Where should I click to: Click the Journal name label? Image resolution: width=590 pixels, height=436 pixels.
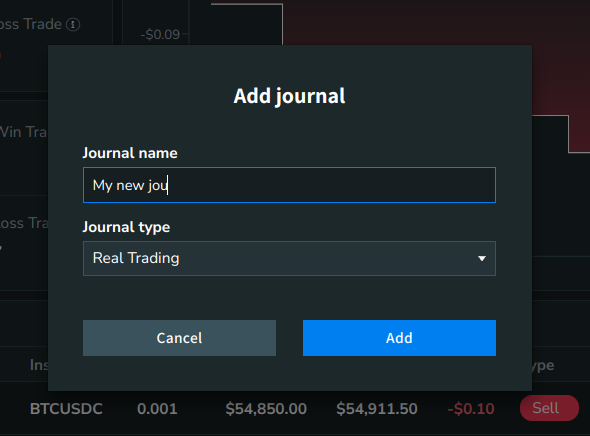tap(130, 153)
